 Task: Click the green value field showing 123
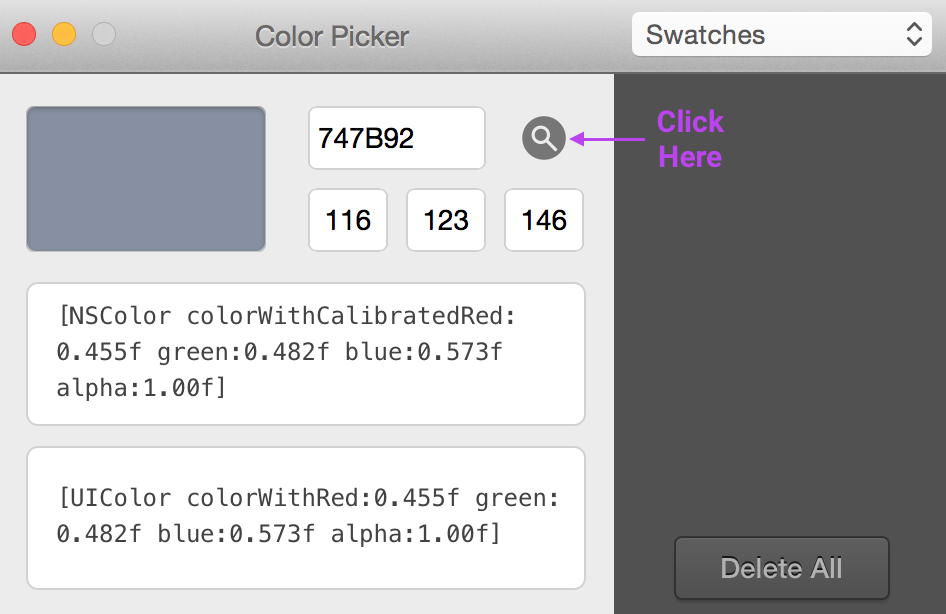point(445,220)
